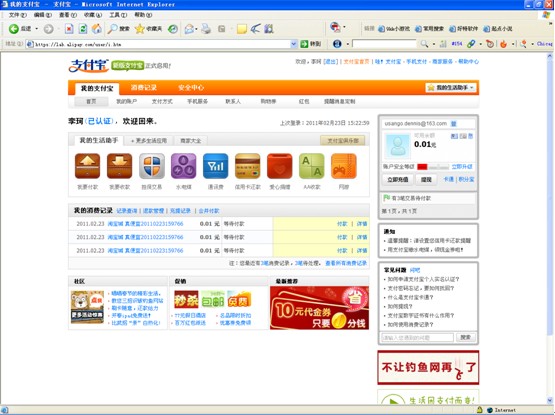The height and width of the screenshot is (415, 555).
Task: Click 付款 link in first transaction row
Action: tap(342, 224)
